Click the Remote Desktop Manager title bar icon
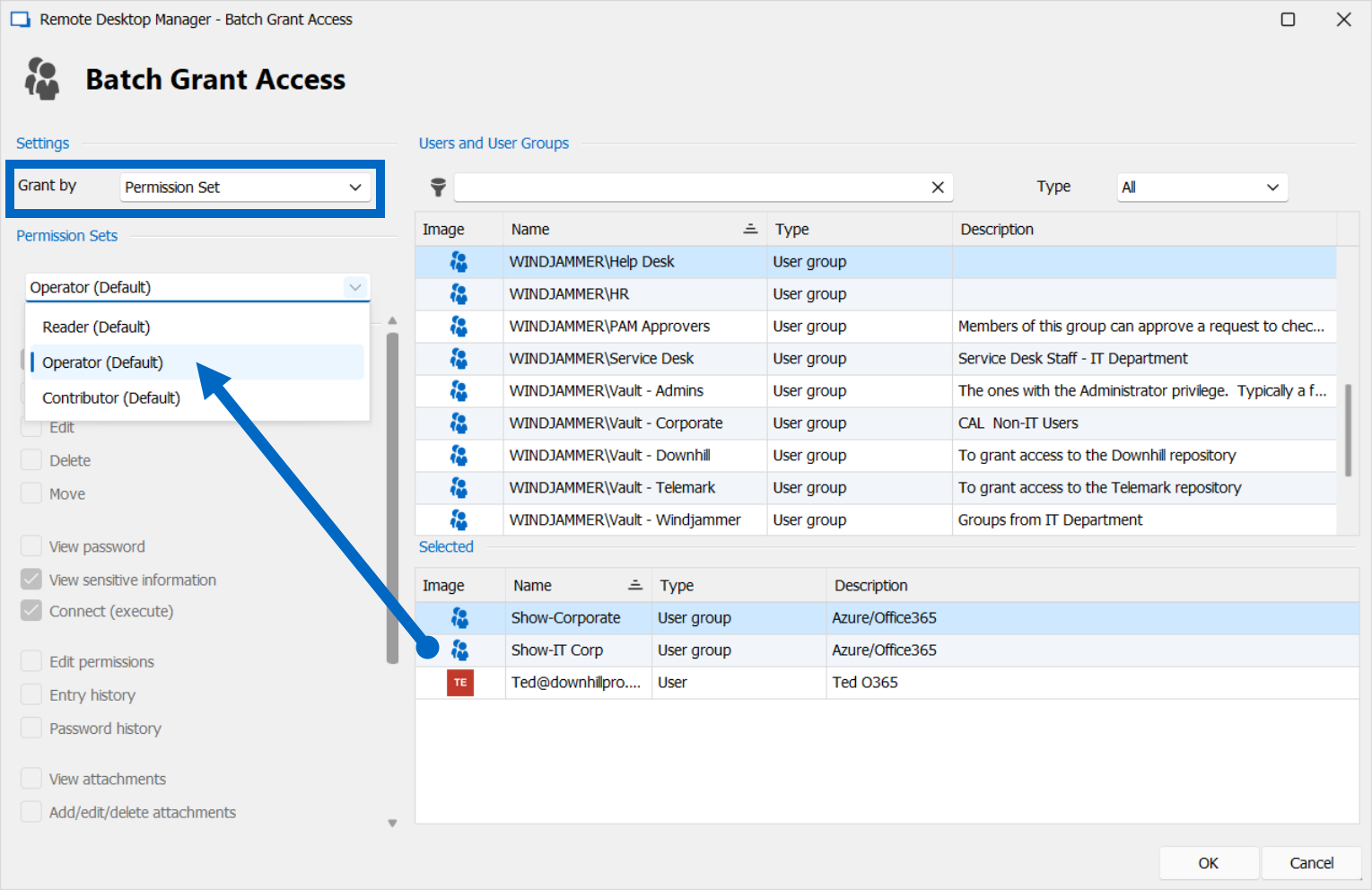The height and width of the screenshot is (890, 1372). coord(20,18)
